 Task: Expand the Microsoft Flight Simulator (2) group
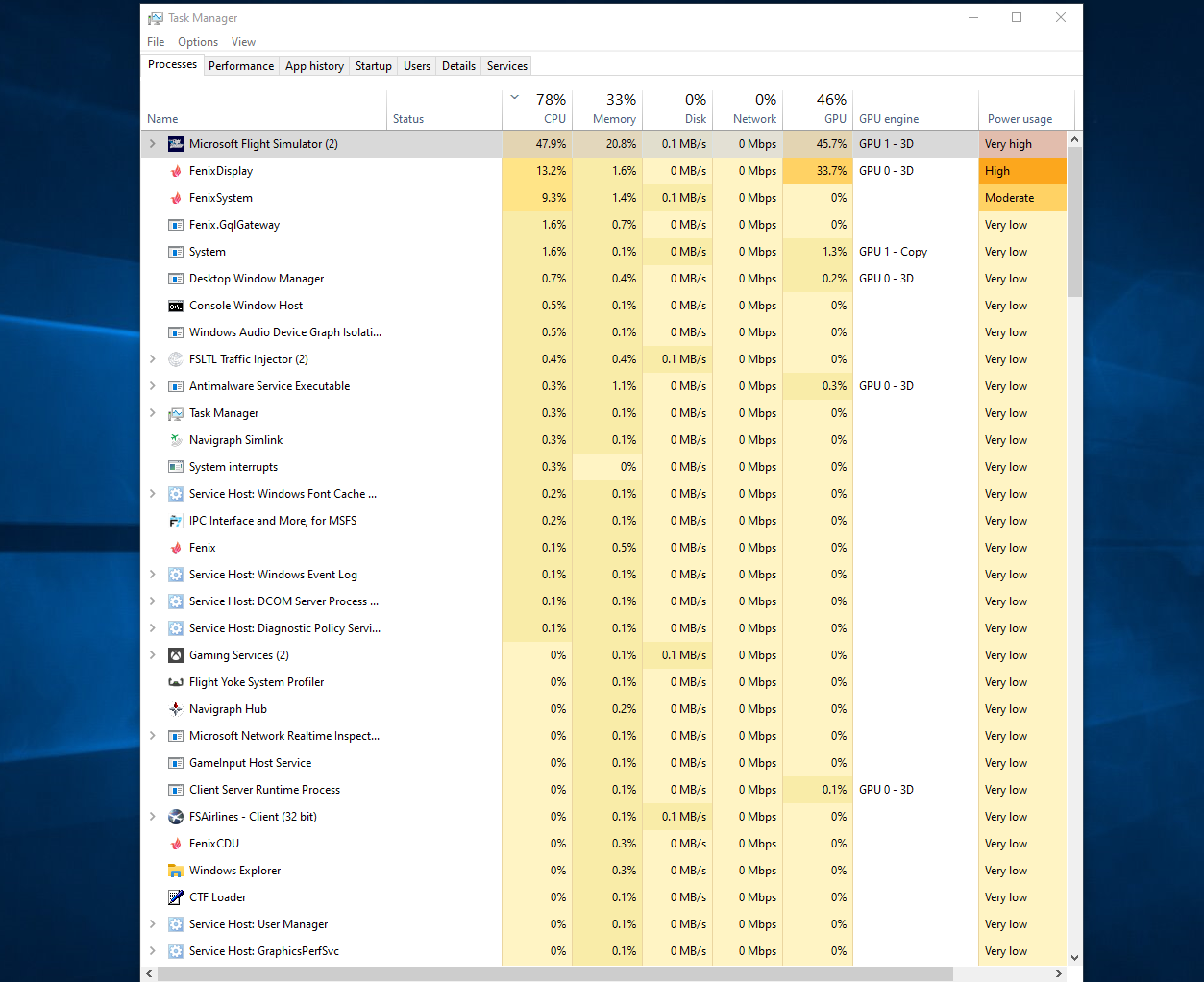point(152,144)
